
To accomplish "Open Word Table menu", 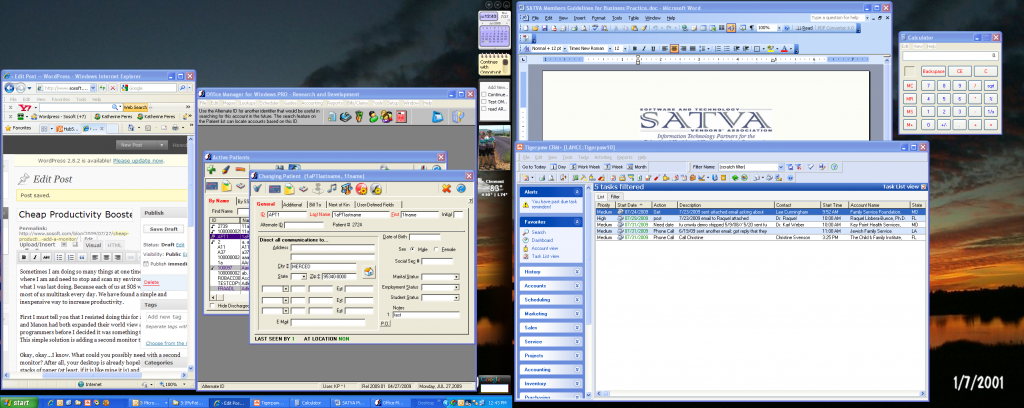I will [633, 18].
